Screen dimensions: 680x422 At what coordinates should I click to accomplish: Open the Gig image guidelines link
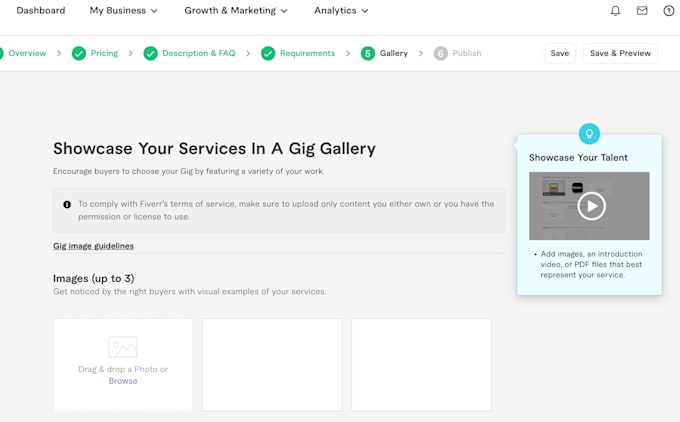click(x=93, y=246)
